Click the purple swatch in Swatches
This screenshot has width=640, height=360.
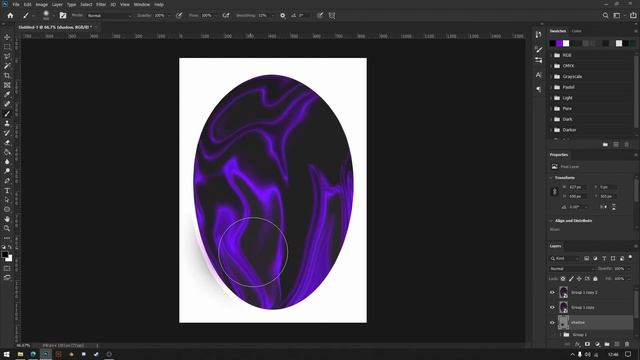point(559,43)
